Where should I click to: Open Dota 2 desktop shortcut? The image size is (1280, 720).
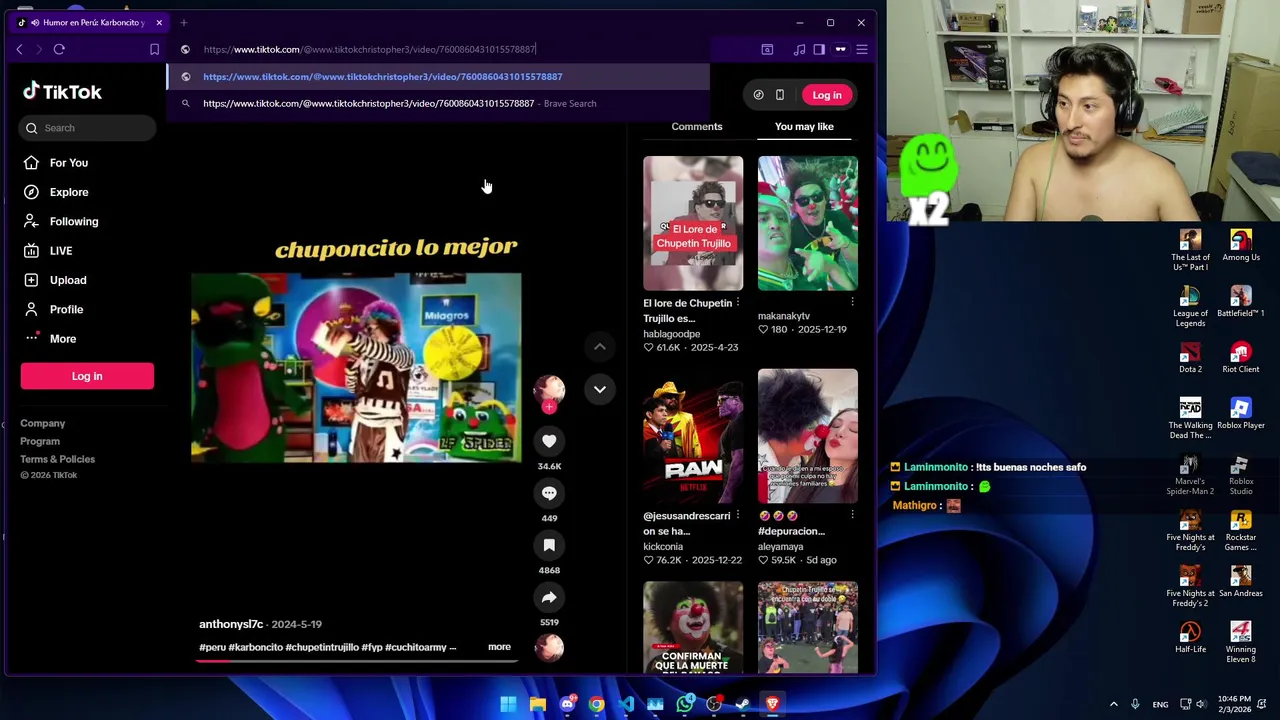(1190, 358)
